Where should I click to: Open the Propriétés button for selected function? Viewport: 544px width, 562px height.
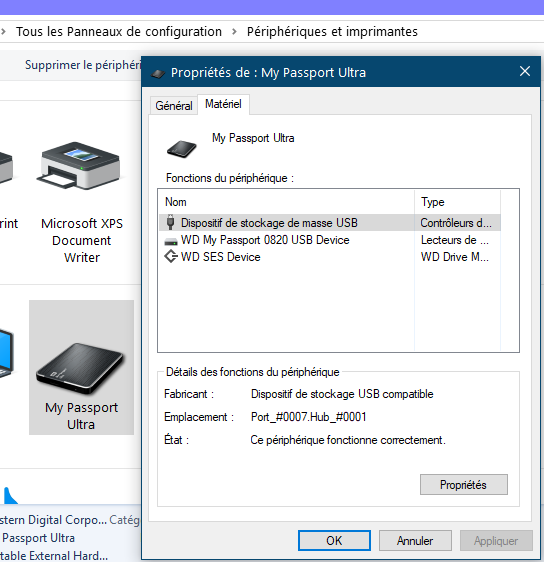point(464,485)
